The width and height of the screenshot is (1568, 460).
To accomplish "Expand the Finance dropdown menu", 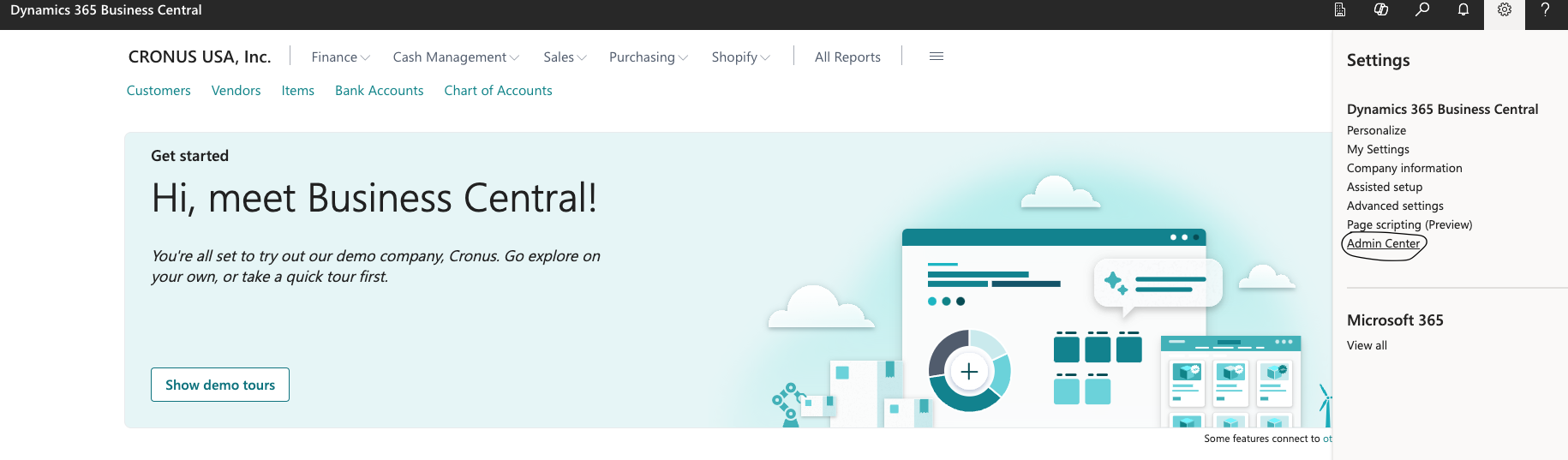I will (340, 57).
